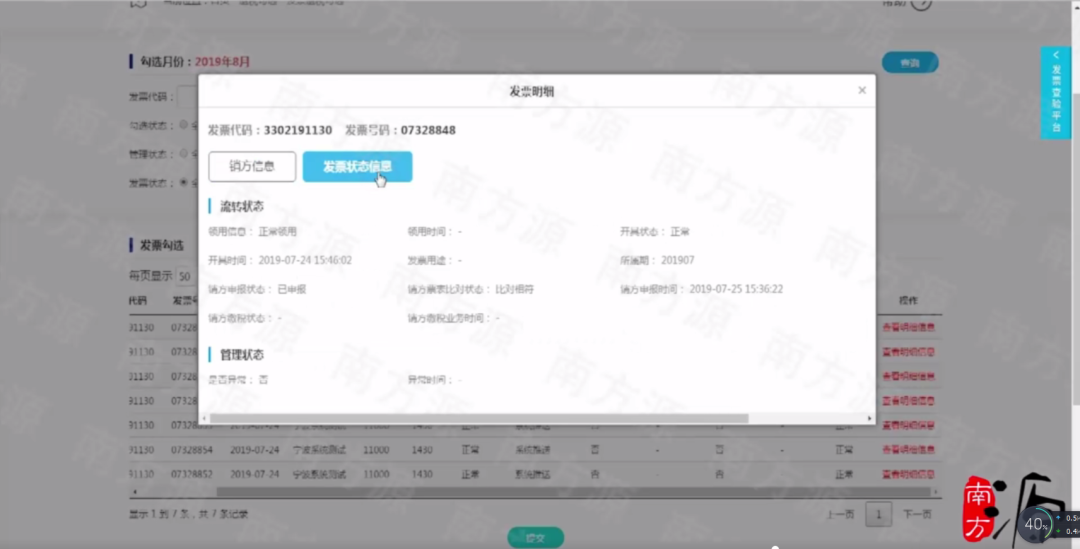Click the 2019年8月 month text
The image size is (1080, 549).
pos(222,62)
